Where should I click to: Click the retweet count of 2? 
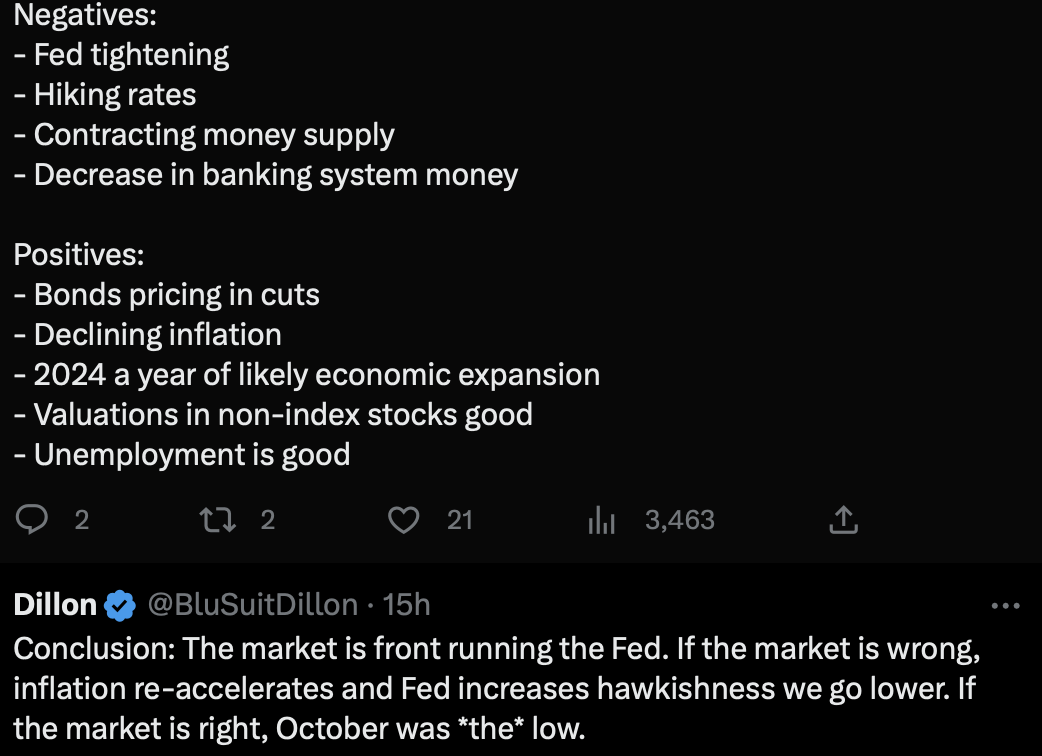click(268, 520)
